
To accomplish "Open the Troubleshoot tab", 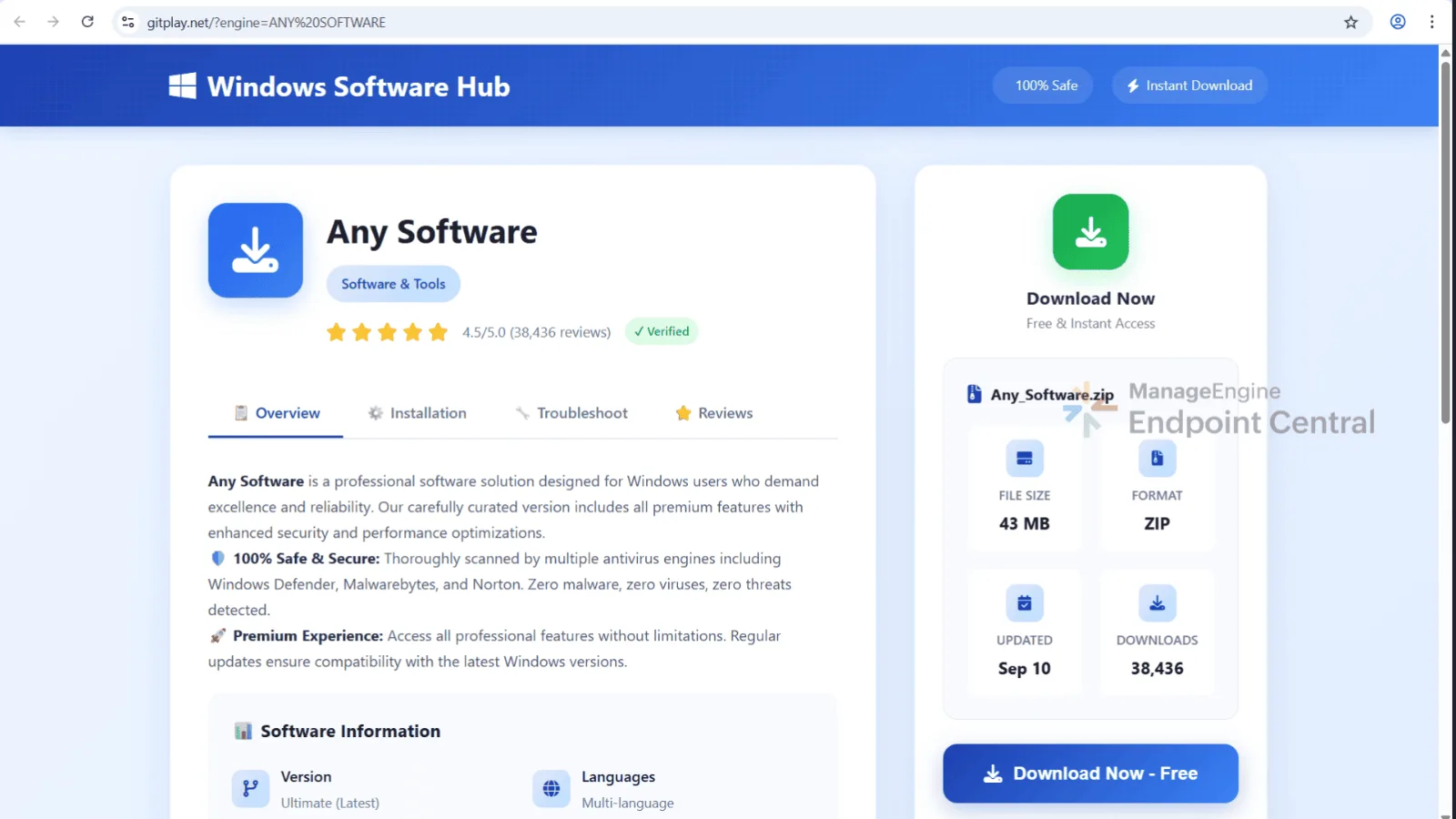I will pyautogui.click(x=571, y=413).
